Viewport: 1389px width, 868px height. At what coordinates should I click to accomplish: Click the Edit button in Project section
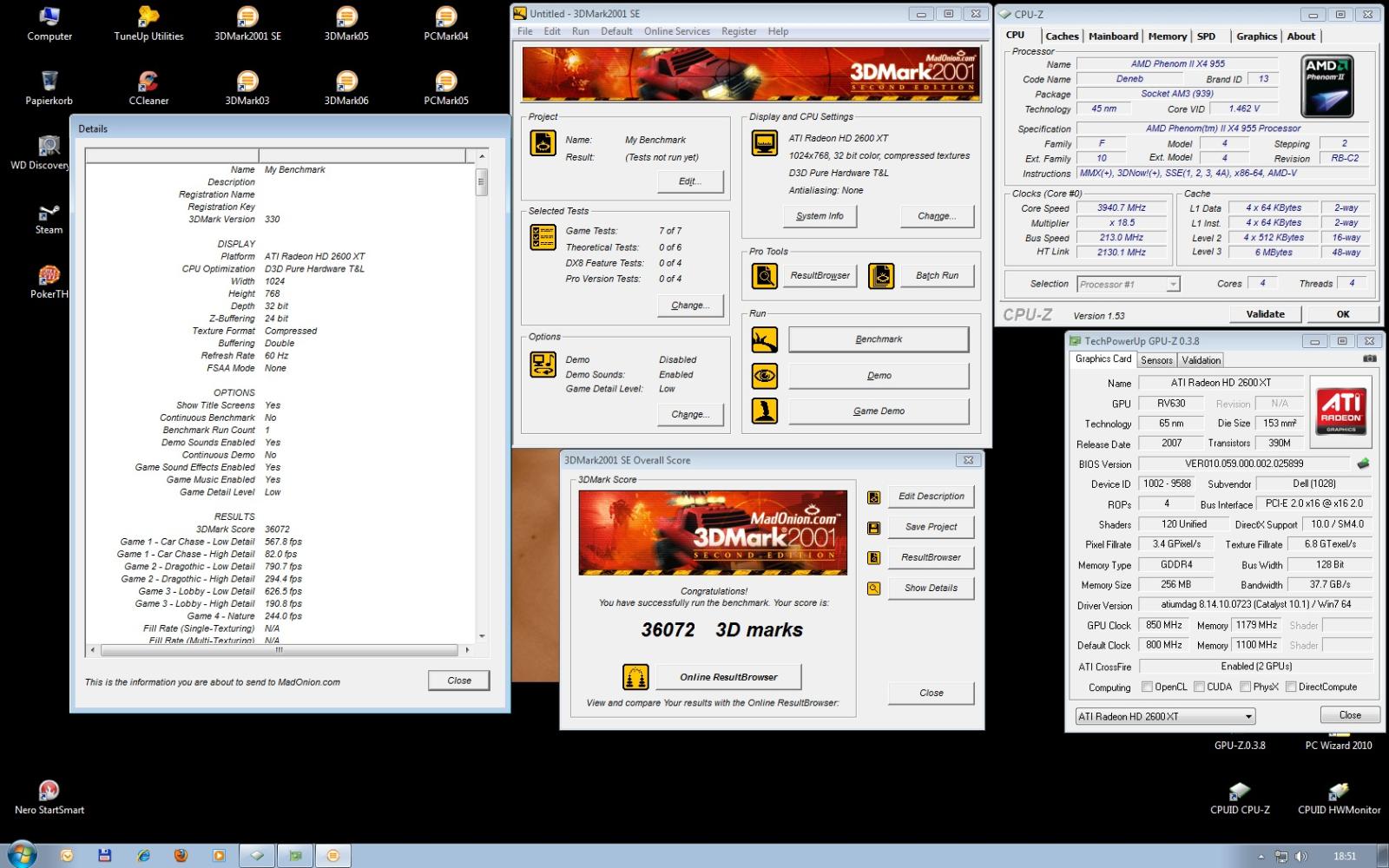(690, 181)
